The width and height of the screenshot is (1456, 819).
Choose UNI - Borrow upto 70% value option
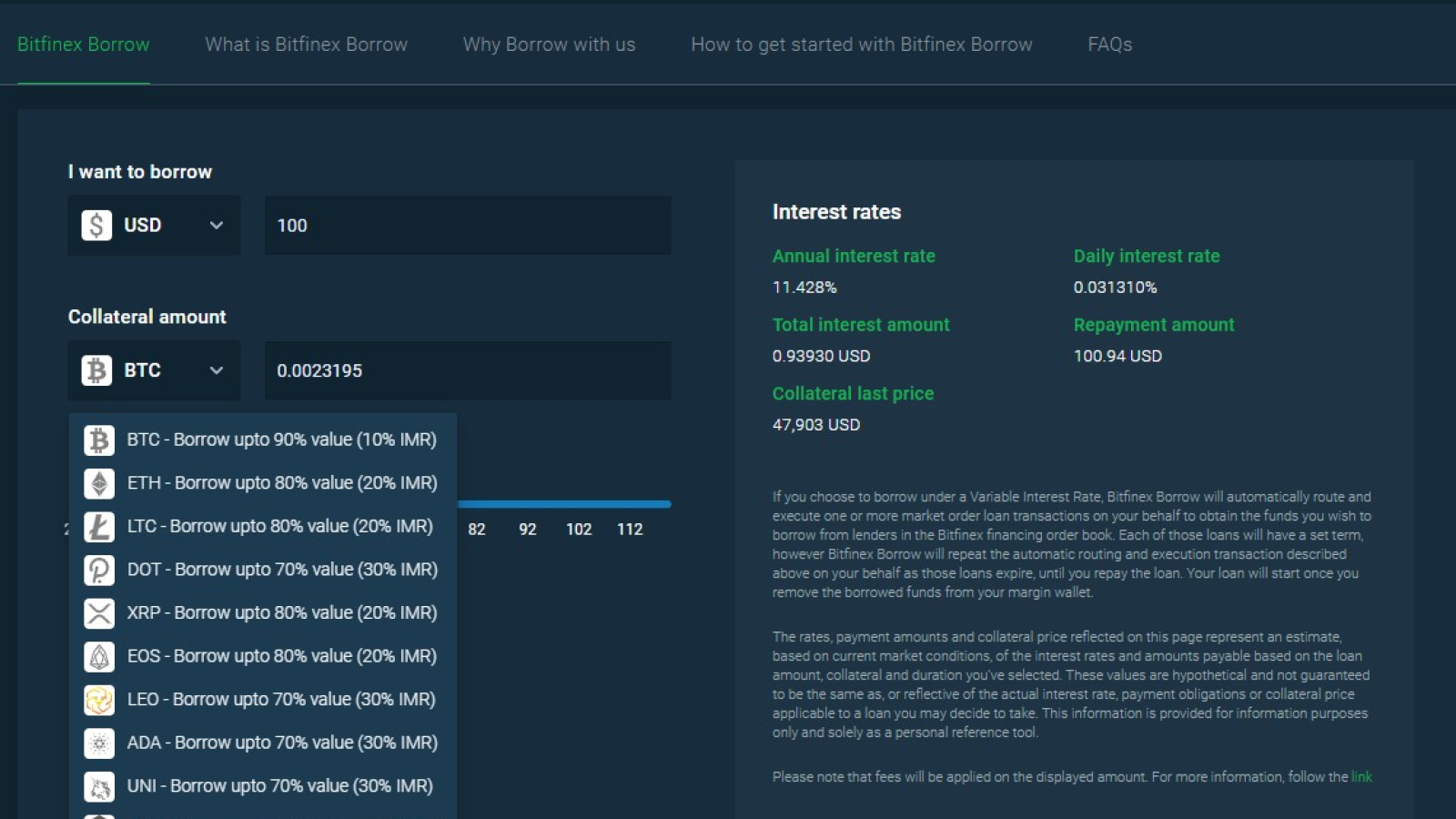[x=263, y=785]
